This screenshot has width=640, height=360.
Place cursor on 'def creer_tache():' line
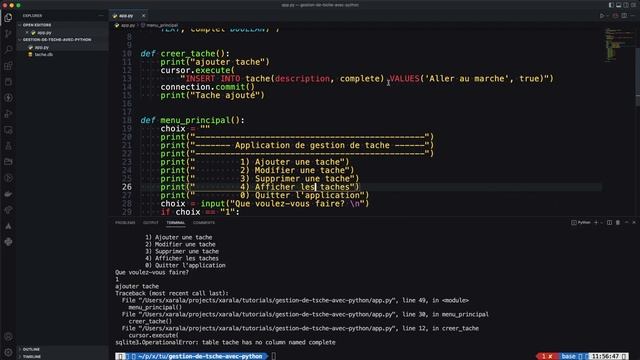coord(185,53)
